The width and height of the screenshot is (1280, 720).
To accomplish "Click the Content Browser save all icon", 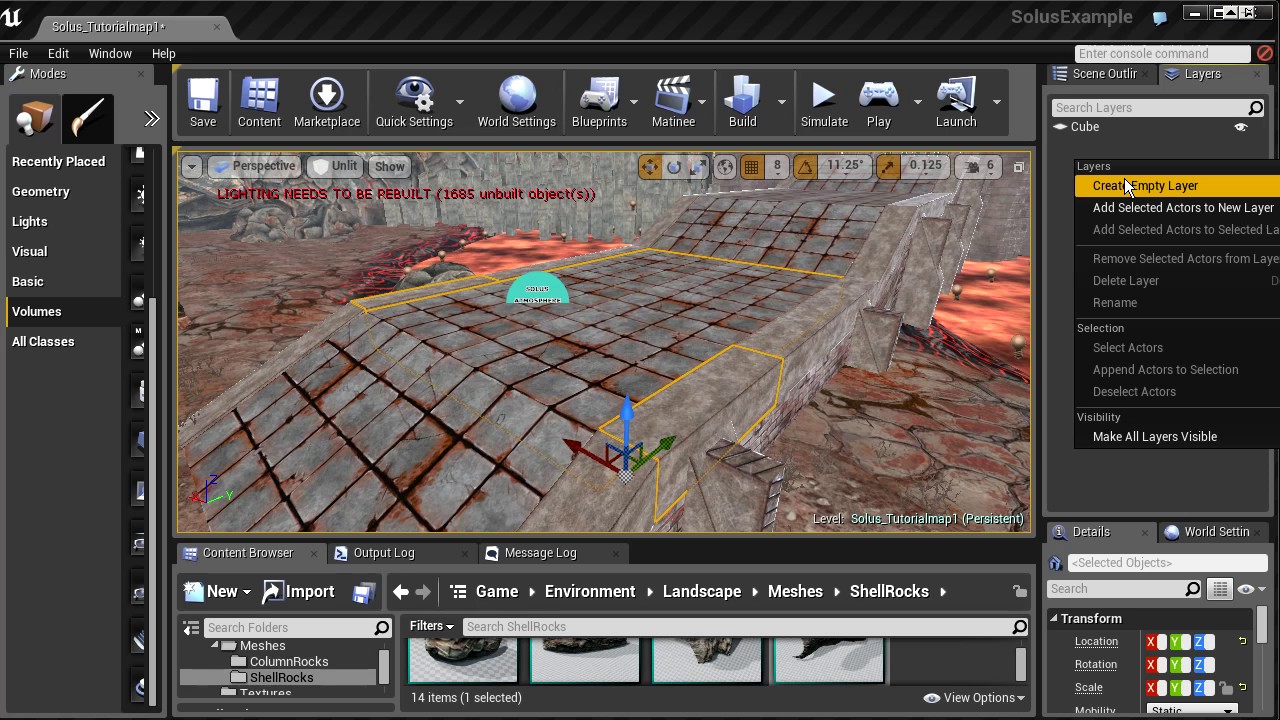I will click(363, 592).
